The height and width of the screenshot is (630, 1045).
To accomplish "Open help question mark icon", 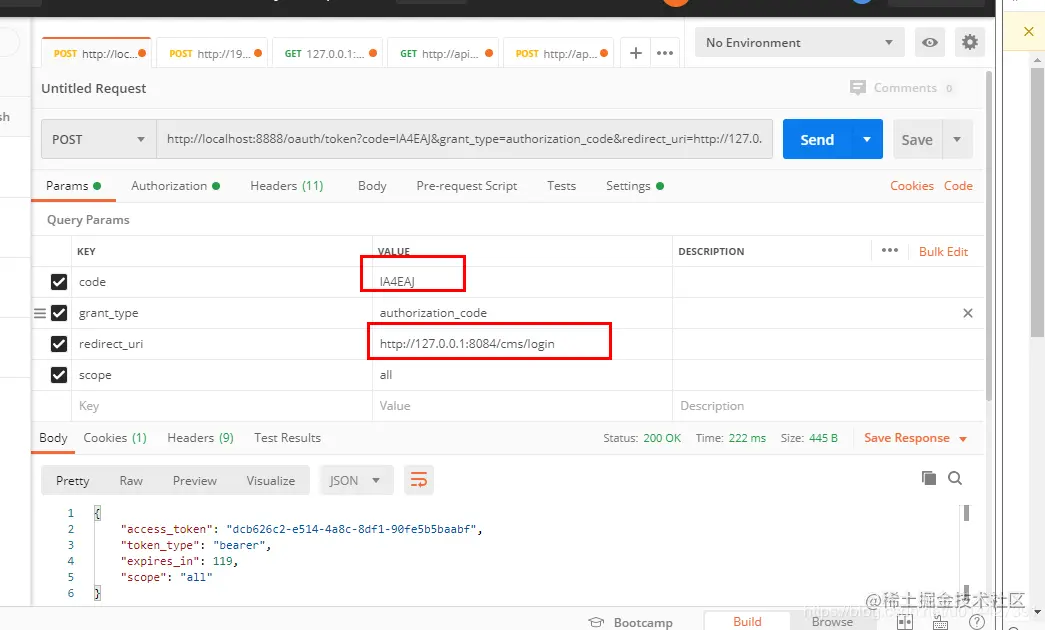I will [977, 622].
